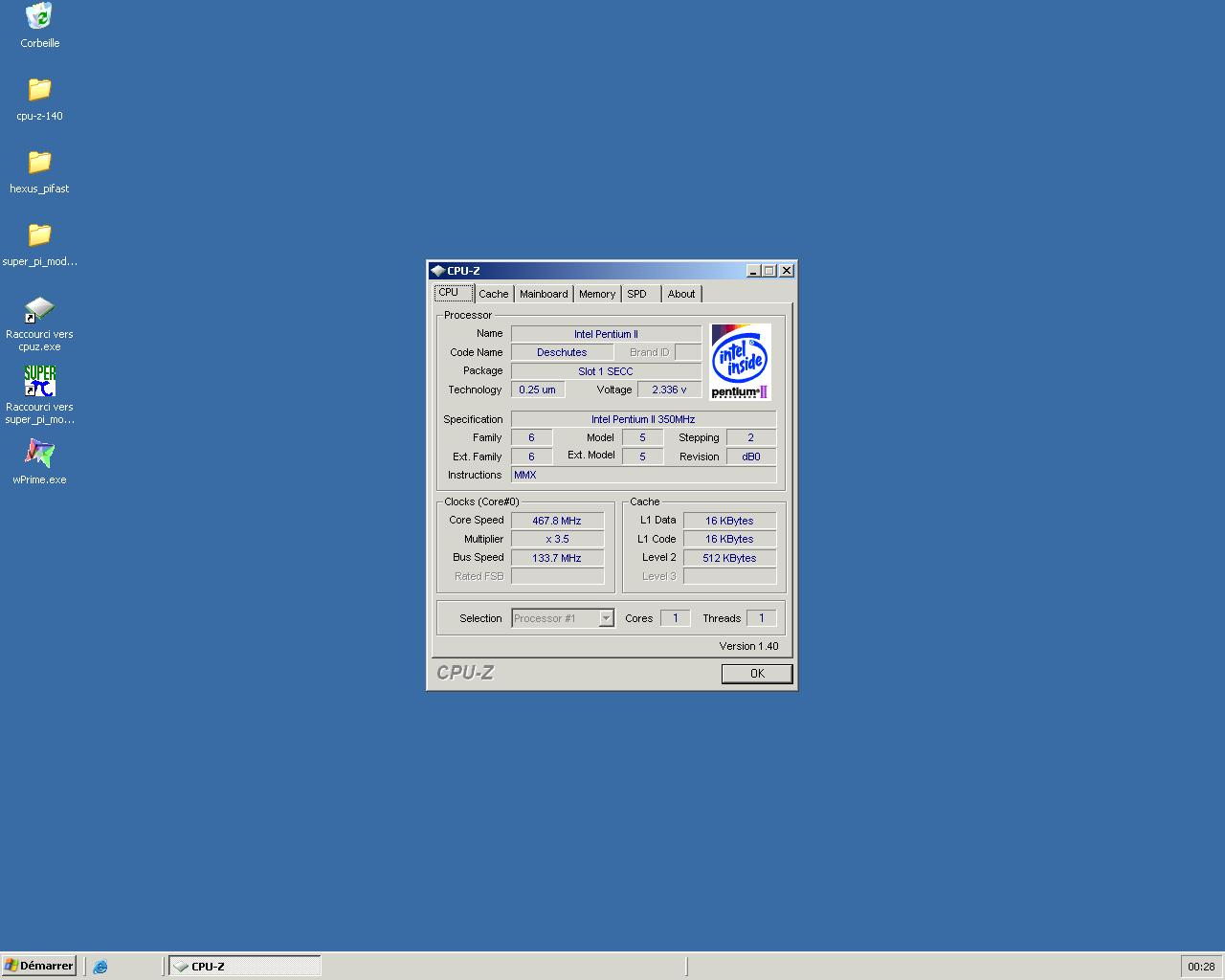The width and height of the screenshot is (1225, 980).
Task: Click the Voltage value 2.336 v
Action: point(669,390)
